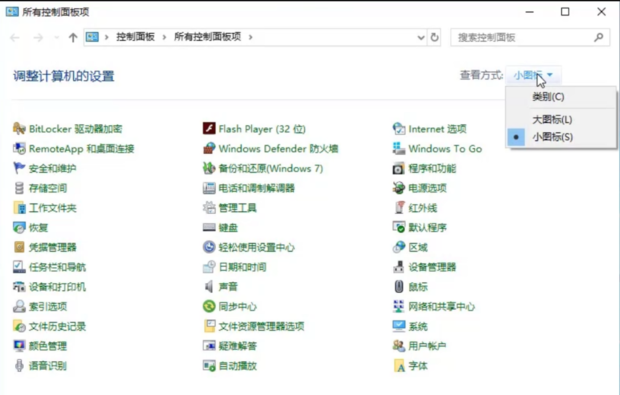Click the refresh button in address bar

(x=435, y=38)
